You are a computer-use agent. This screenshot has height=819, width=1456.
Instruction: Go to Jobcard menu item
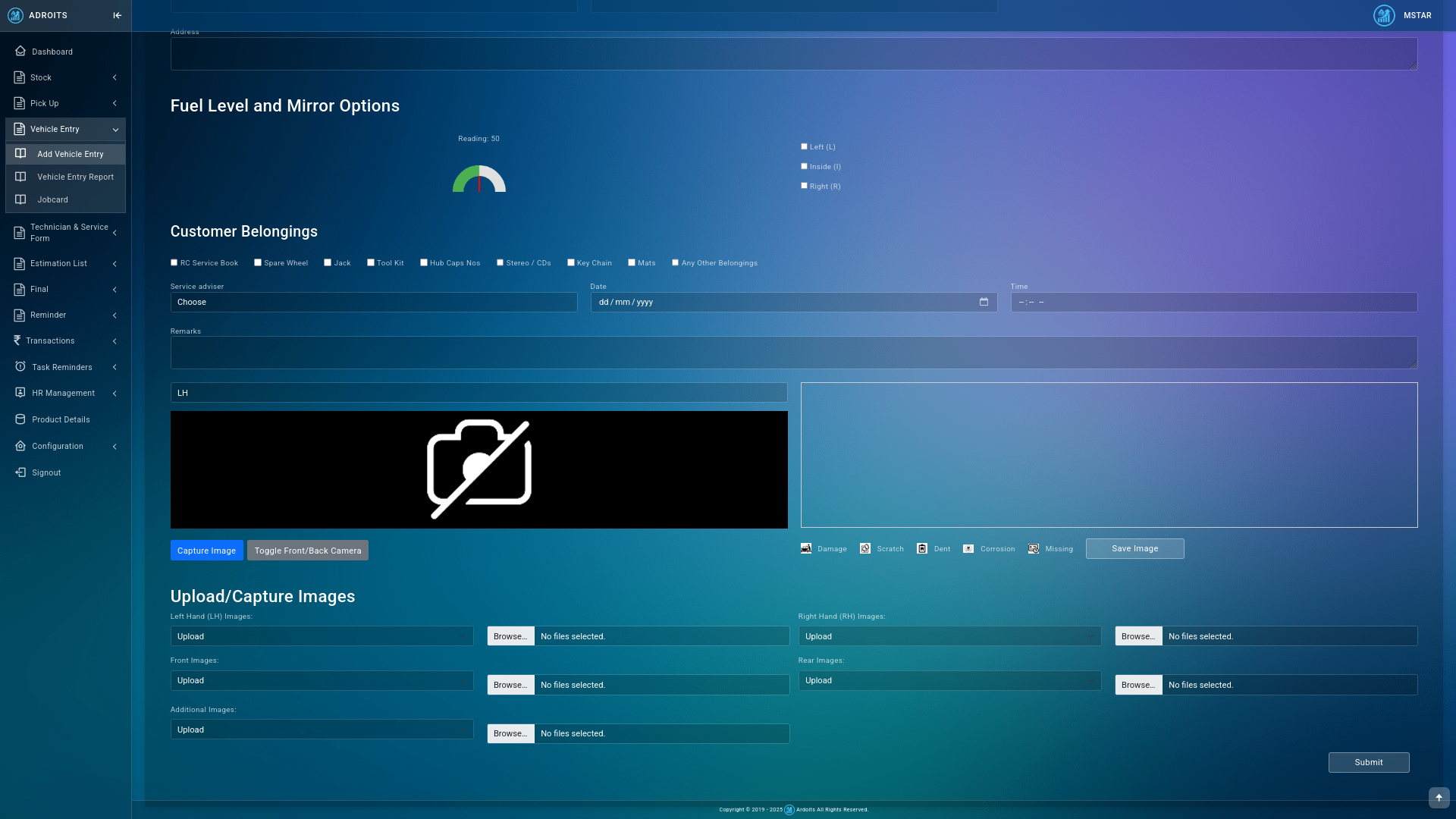point(52,199)
